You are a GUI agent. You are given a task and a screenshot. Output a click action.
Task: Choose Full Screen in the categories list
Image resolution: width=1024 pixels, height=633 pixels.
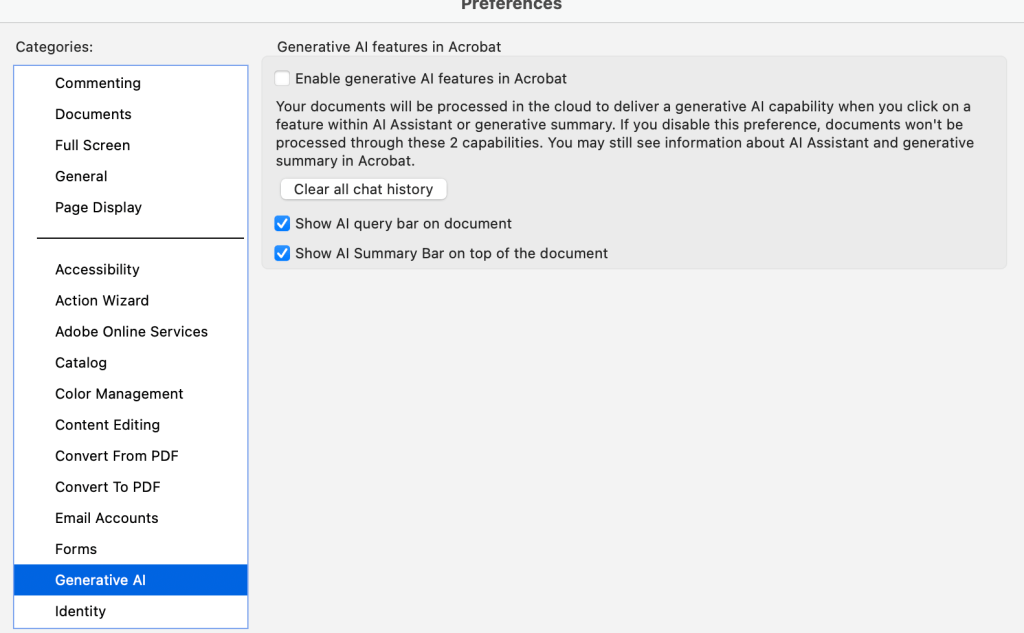pos(92,145)
